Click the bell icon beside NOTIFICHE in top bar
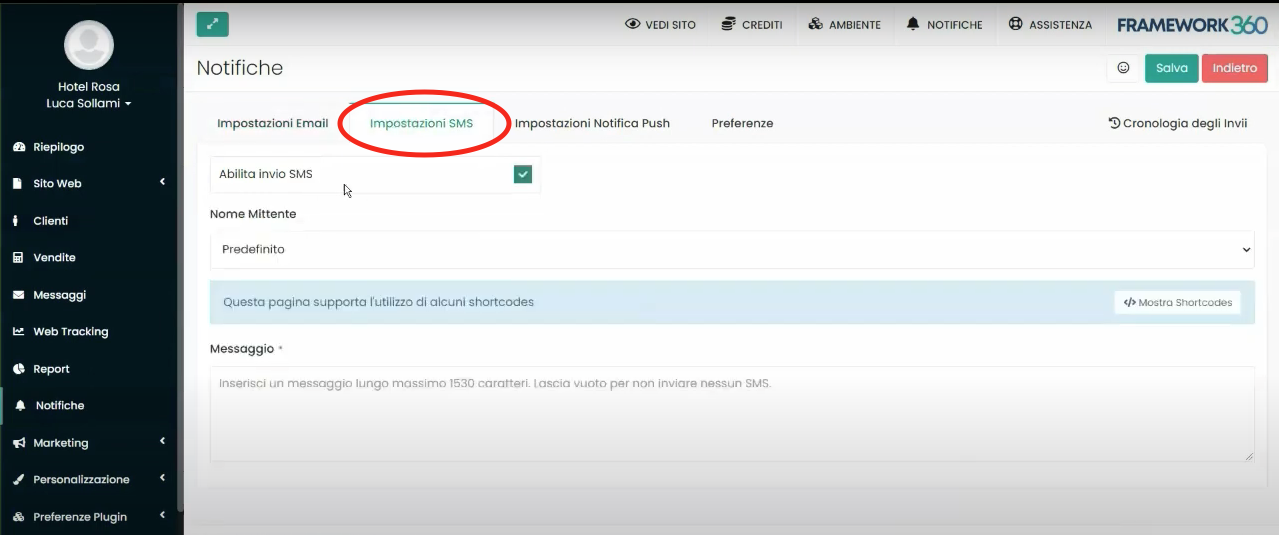The height and width of the screenshot is (535, 1279). (913, 24)
